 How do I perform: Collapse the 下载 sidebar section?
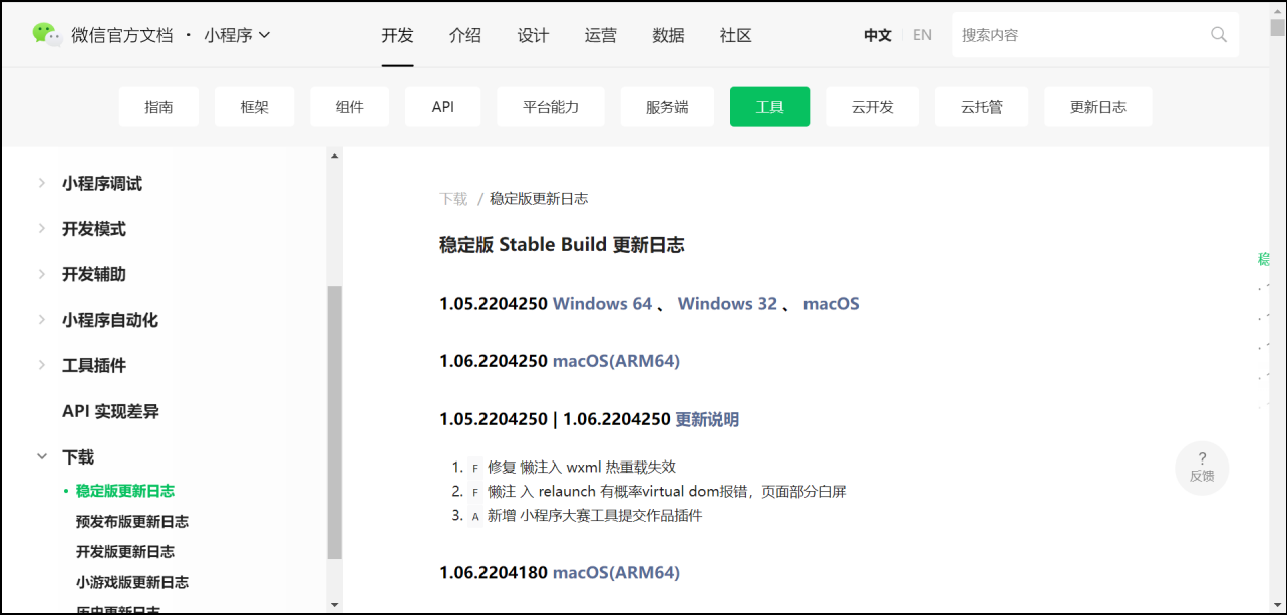click(x=76, y=456)
